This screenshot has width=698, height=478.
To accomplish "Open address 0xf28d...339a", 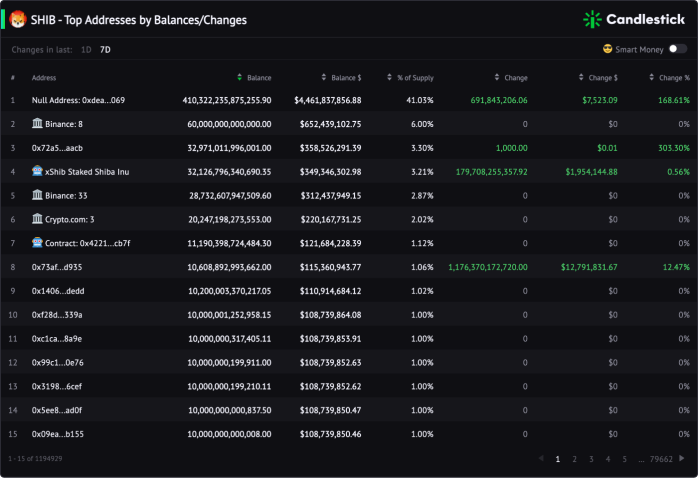I will [57, 315].
